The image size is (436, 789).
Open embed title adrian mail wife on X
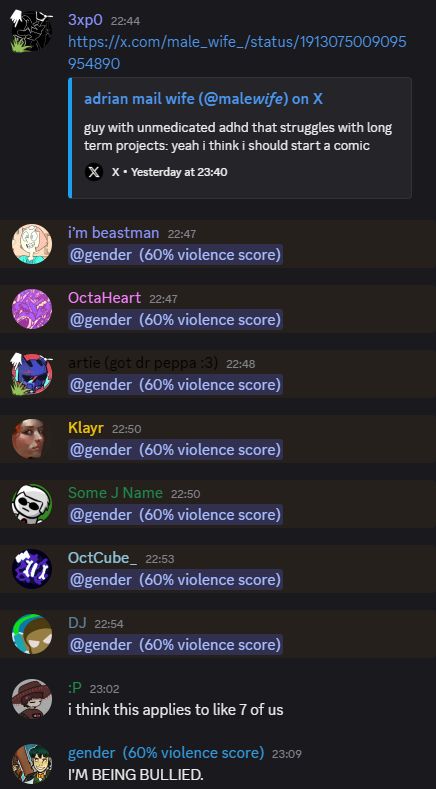click(203, 99)
